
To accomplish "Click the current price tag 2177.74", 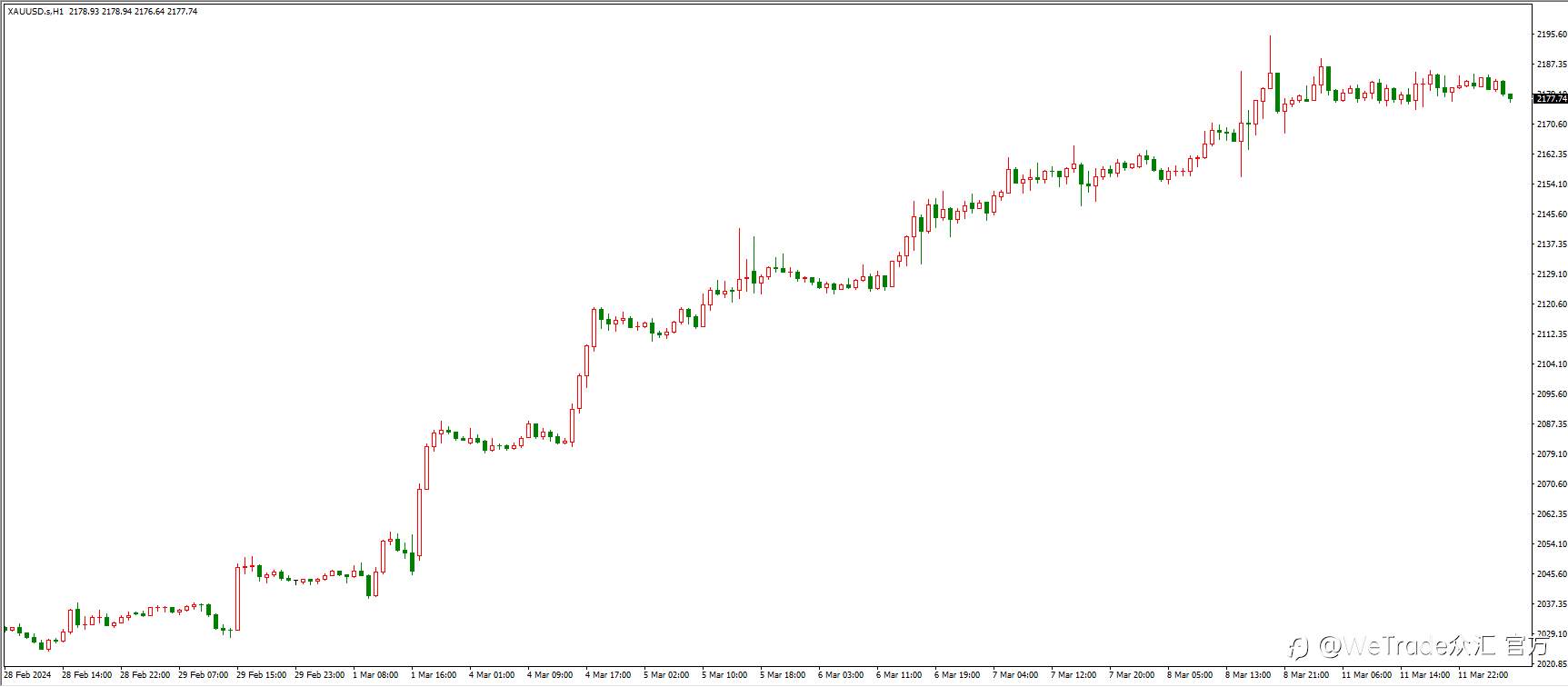I will click(1551, 98).
